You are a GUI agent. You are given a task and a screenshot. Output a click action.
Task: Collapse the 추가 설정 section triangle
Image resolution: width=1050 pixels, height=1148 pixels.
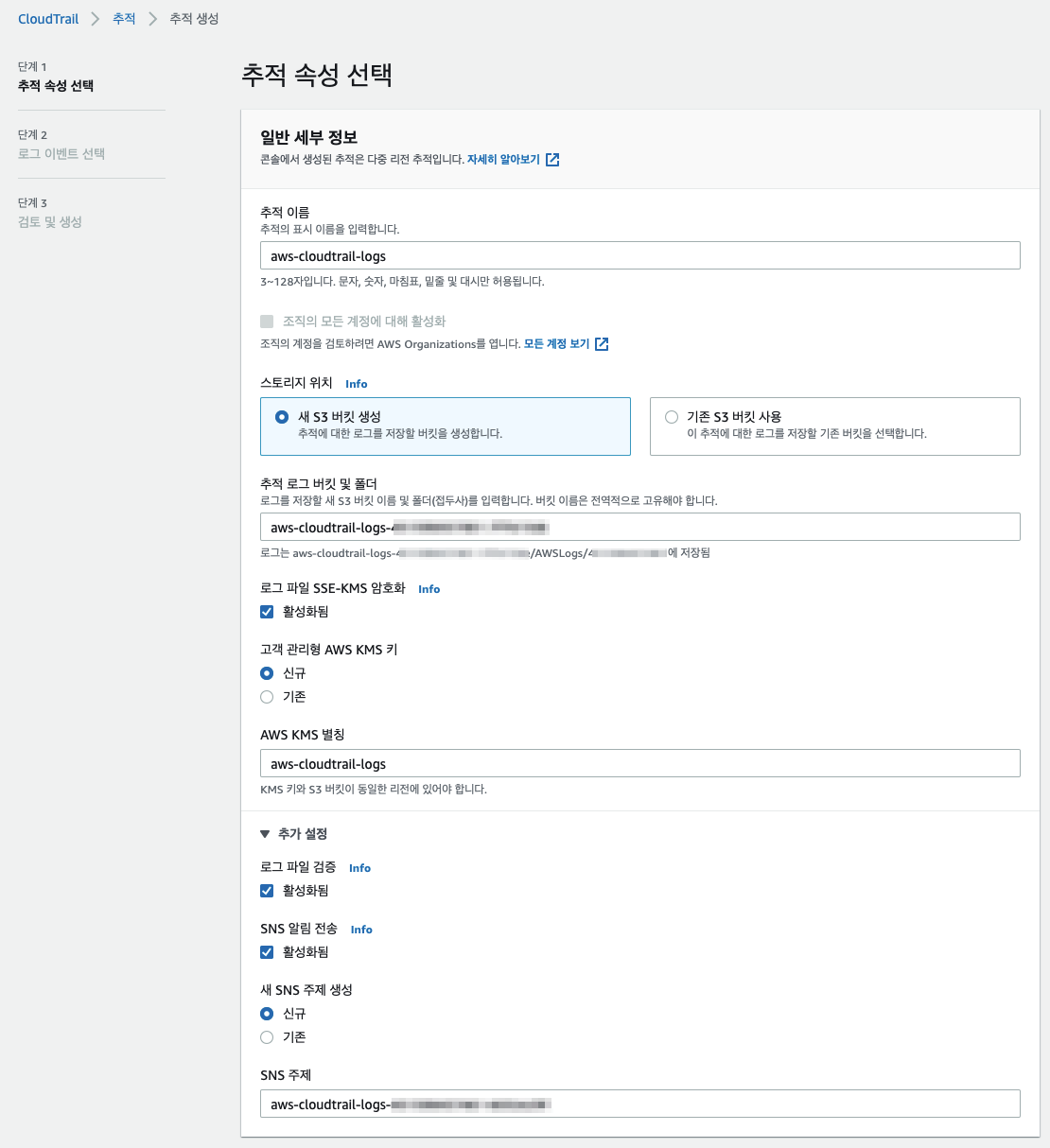coord(265,834)
